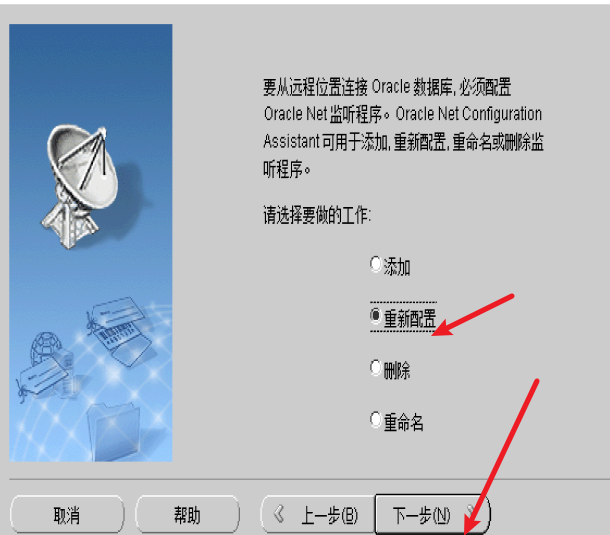This screenshot has width=610, height=535.
Task: Click the right chevron on 下一步 button
Action: click(472, 513)
